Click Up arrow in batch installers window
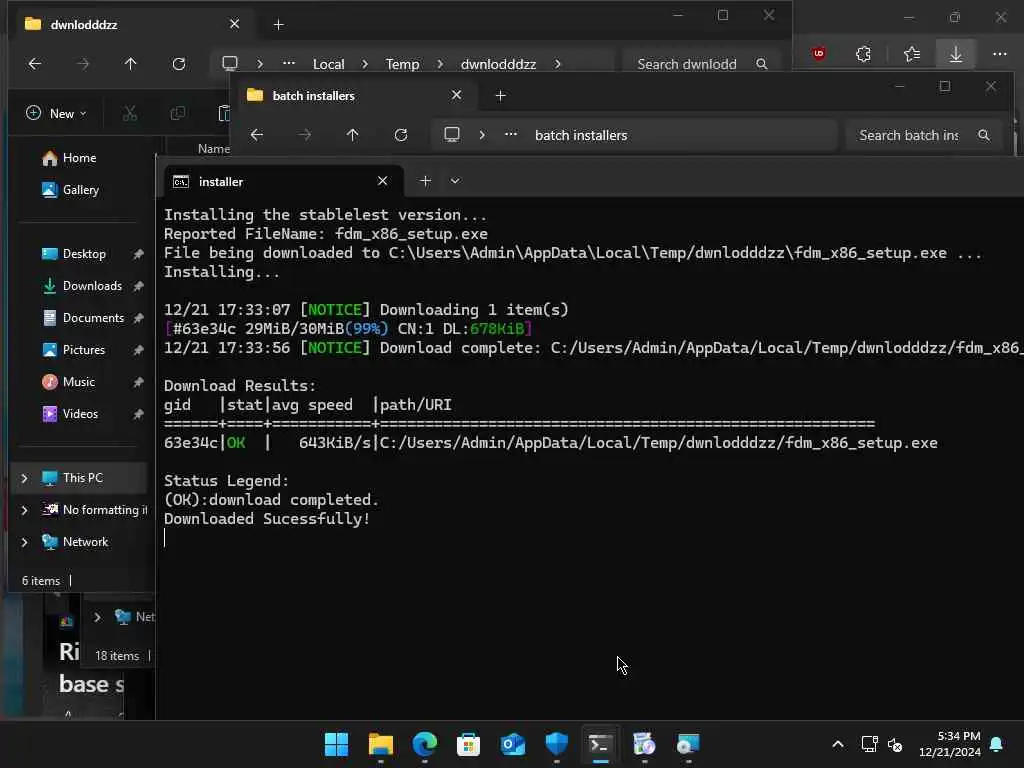 coord(353,135)
